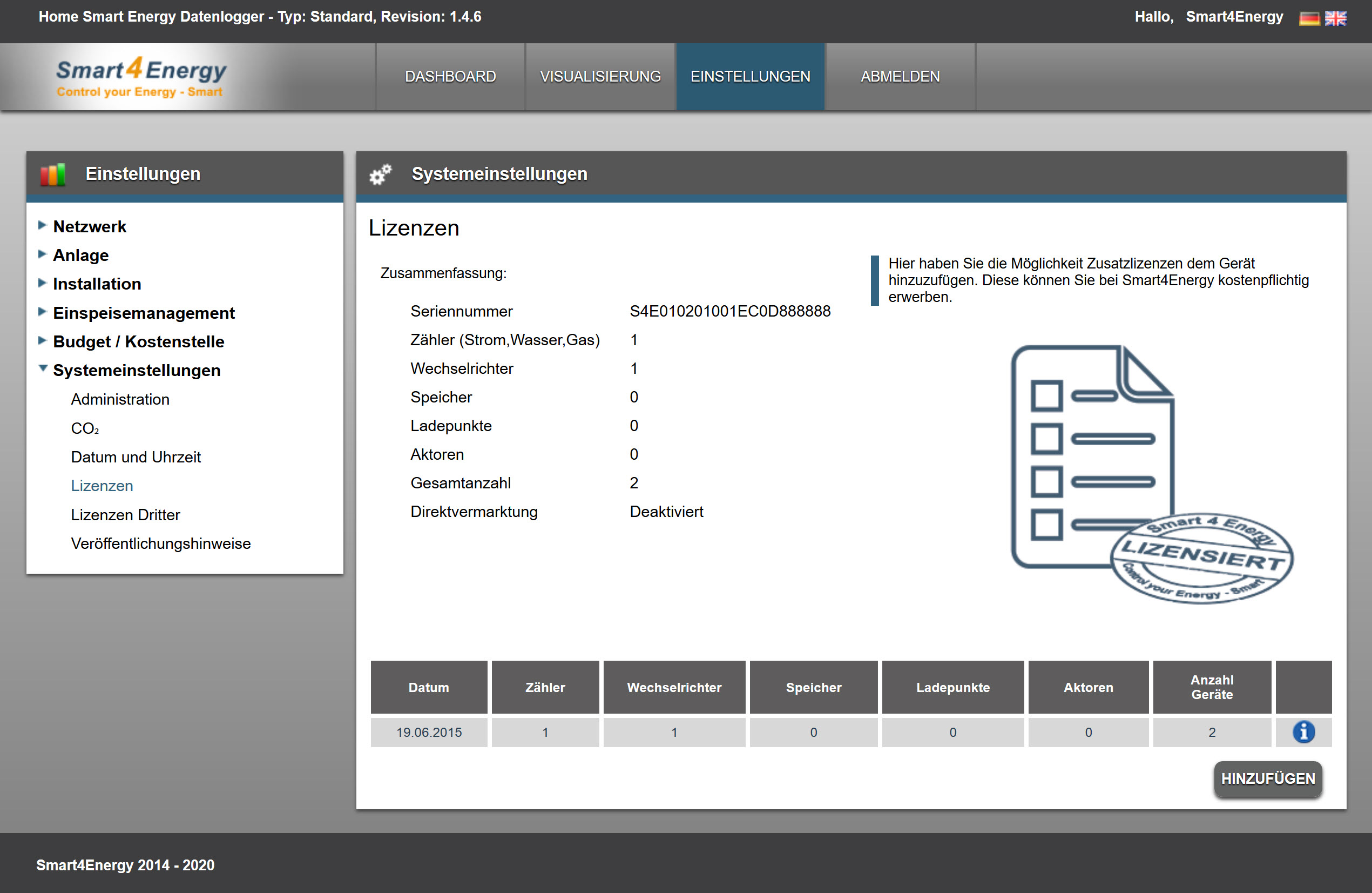Click the Zähler column header
The image size is (1372, 893).
[545, 687]
